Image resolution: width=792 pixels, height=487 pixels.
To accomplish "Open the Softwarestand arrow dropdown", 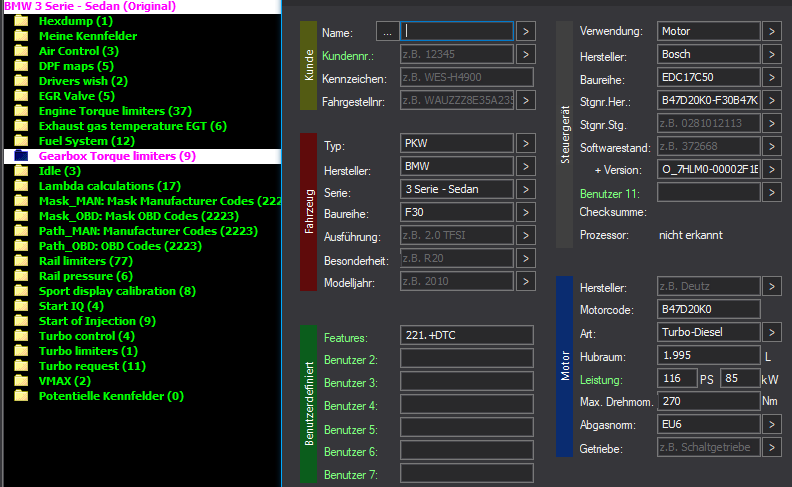I will tap(772, 147).
